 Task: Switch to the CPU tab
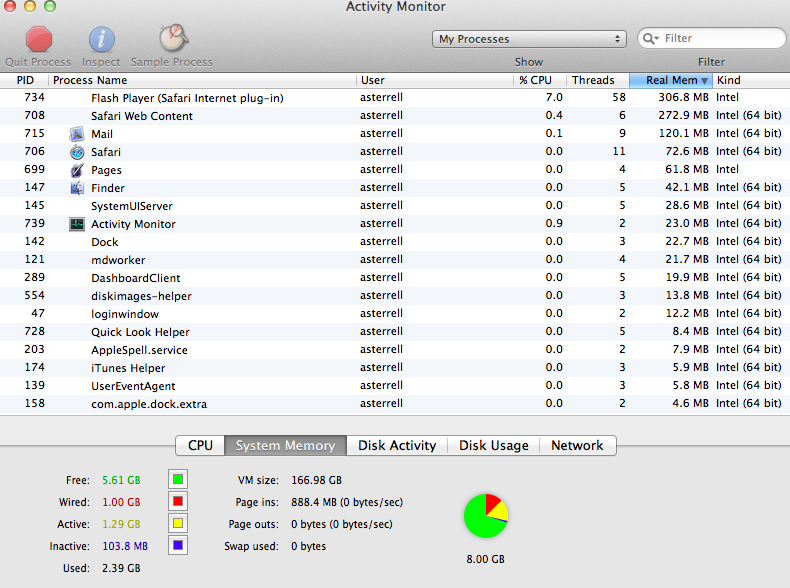pyautogui.click(x=200, y=445)
